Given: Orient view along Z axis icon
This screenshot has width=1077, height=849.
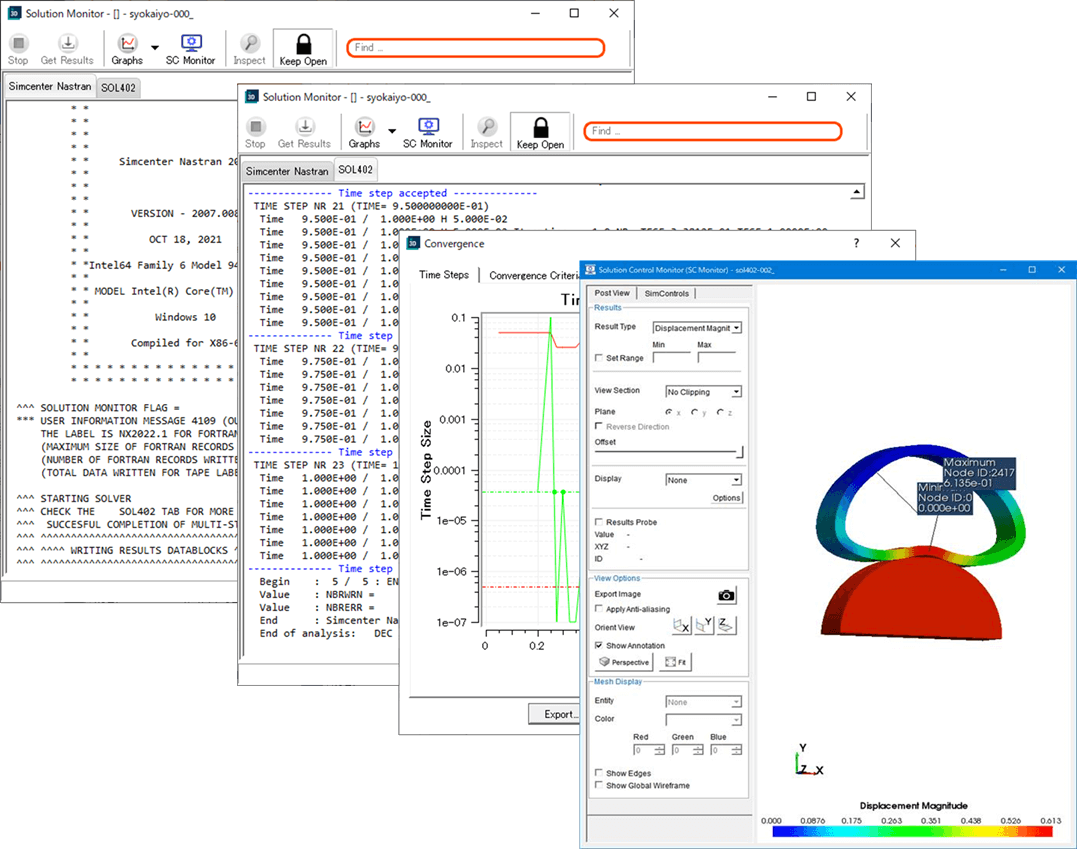Looking at the screenshot, I should [727, 626].
